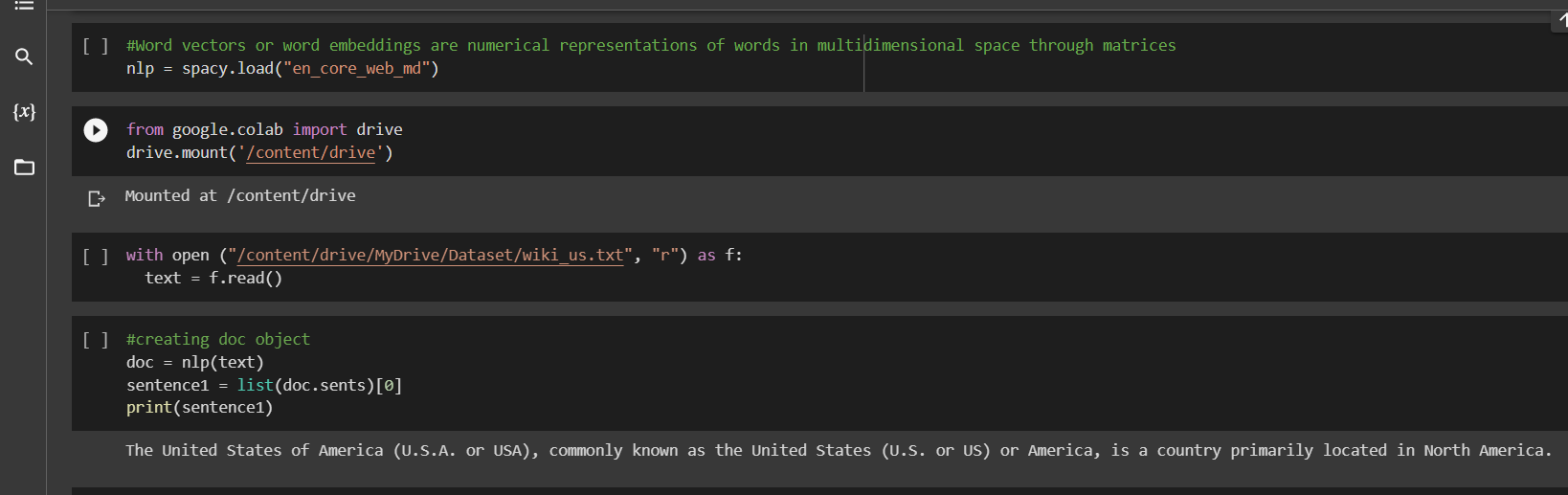Open the Files folder panel
This screenshot has height=495, width=1568.
(24, 168)
